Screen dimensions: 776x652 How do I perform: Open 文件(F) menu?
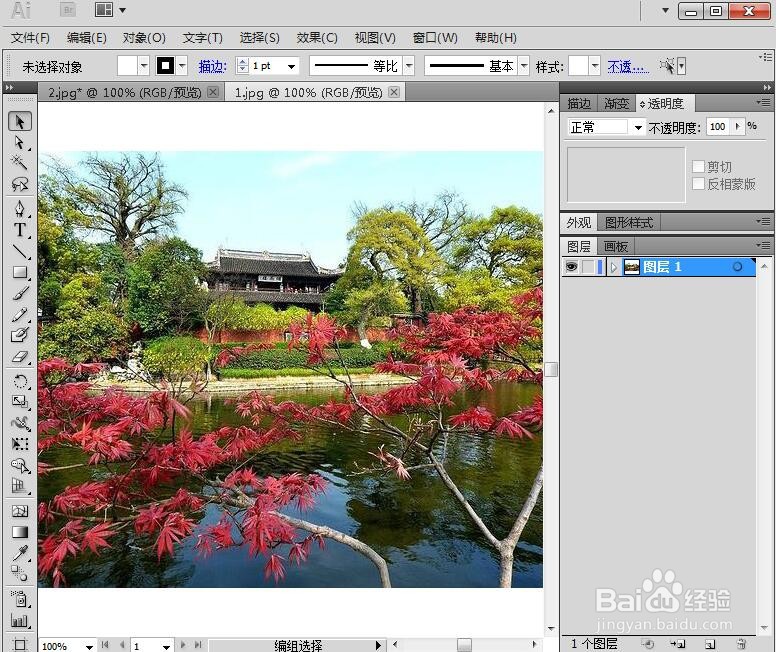pyautogui.click(x=31, y=38)
